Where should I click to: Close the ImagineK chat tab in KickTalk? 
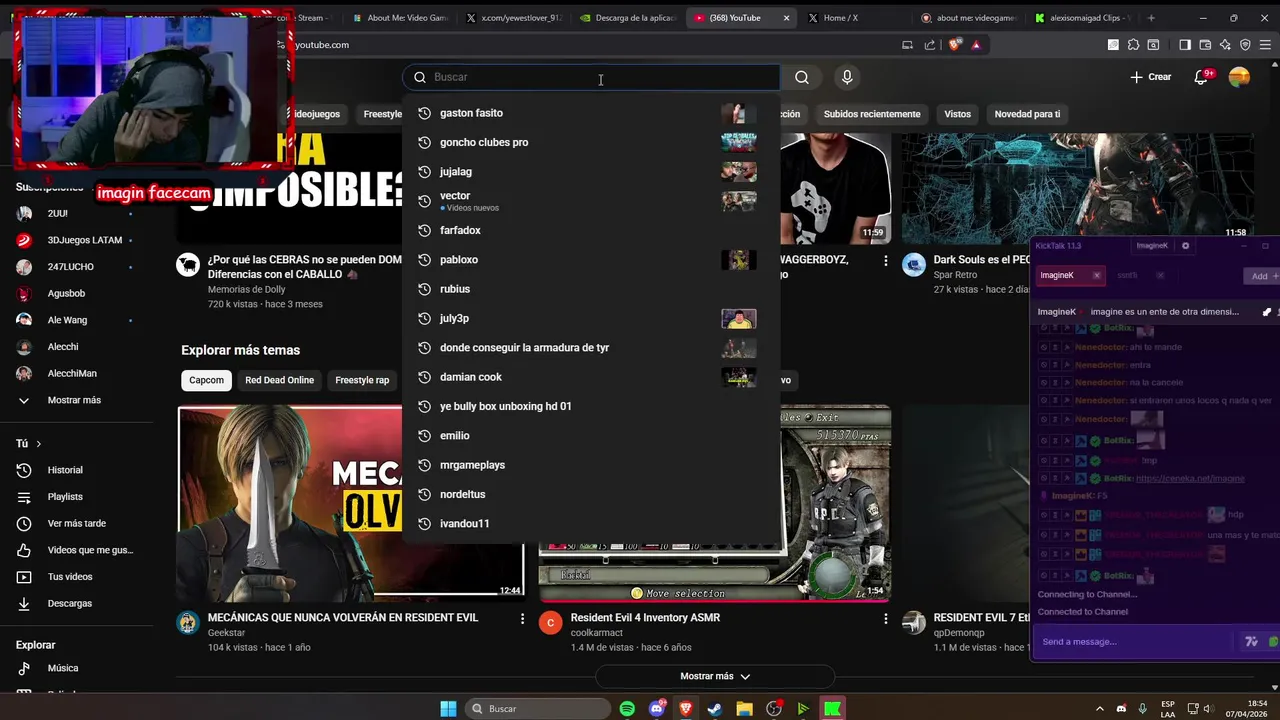tap(1096, 275)
